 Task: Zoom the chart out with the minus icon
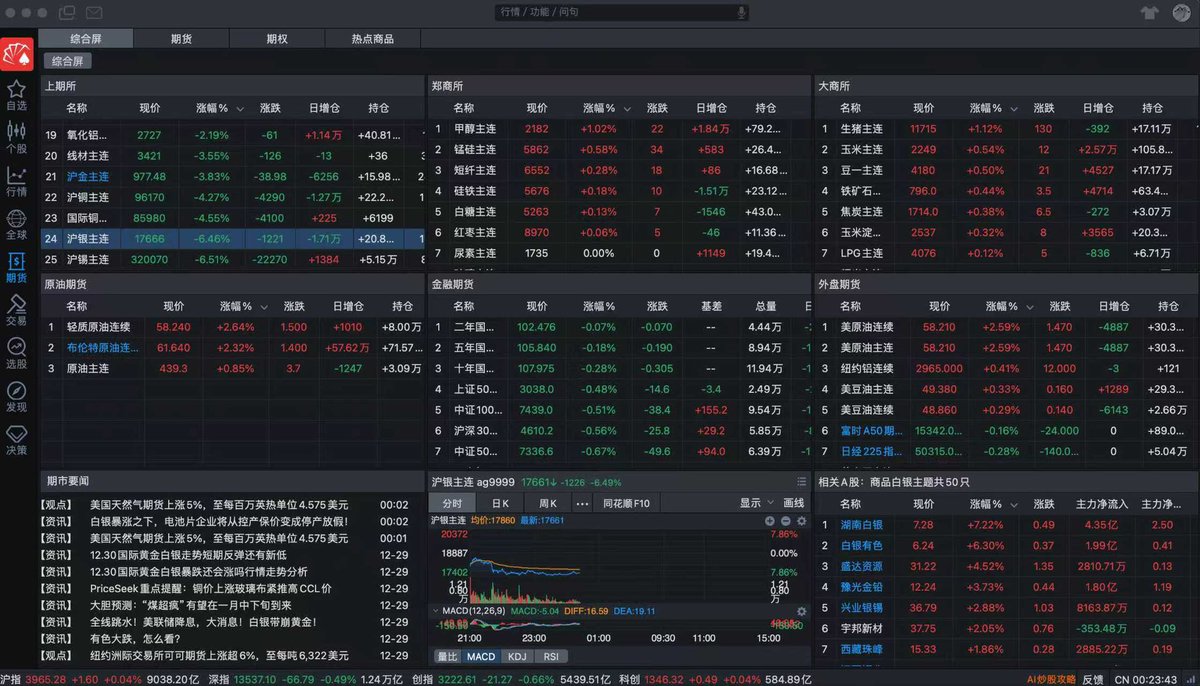click(x=785, y=521)
